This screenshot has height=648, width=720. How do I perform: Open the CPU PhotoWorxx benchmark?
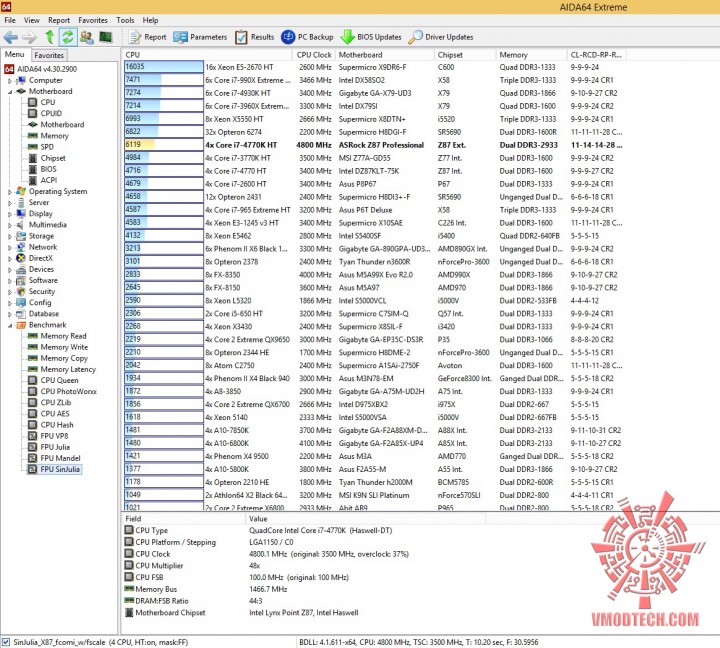pos(62,391)
